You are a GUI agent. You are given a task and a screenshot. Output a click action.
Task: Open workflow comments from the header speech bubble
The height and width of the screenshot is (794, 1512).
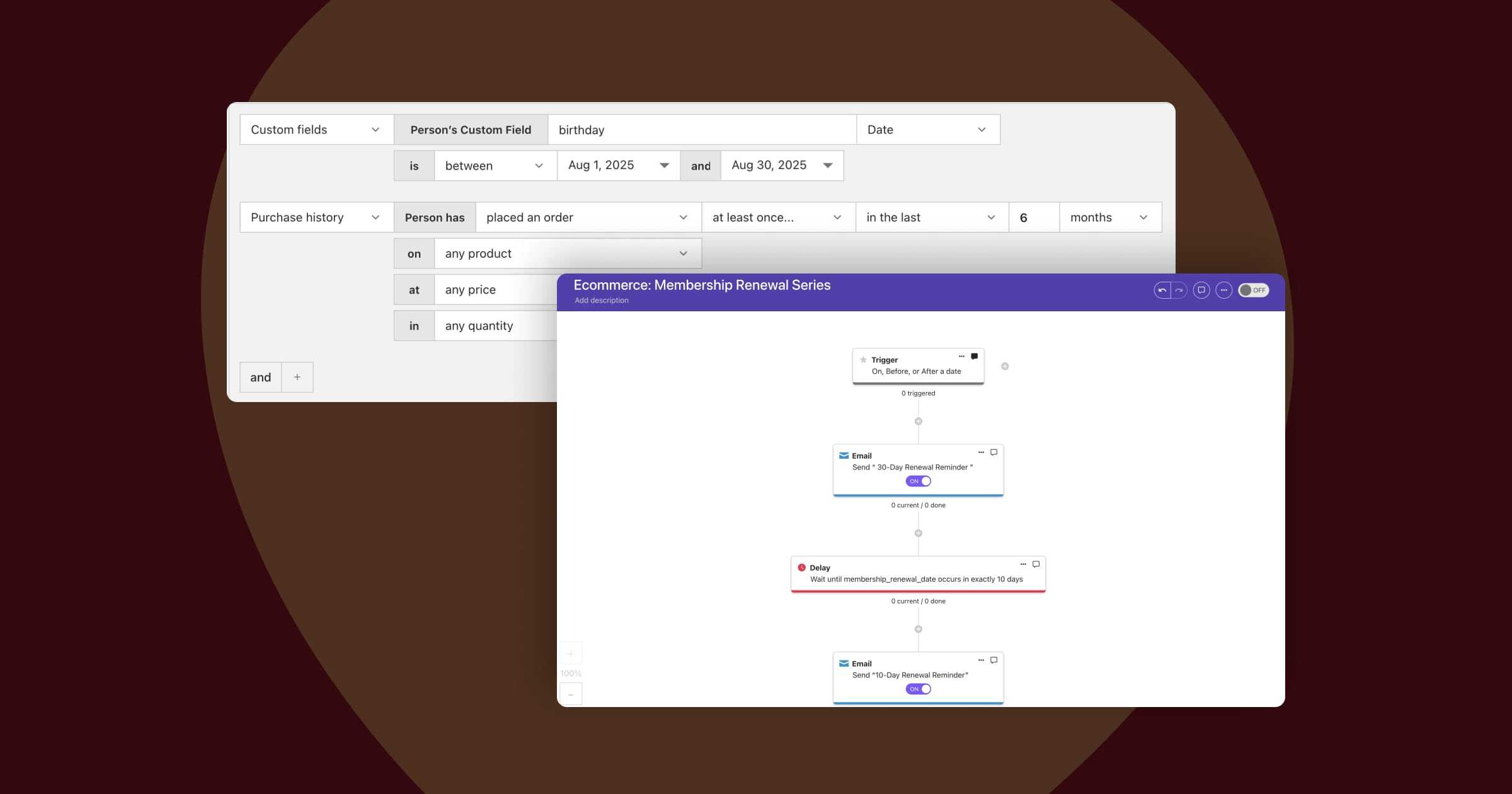click(1201, 291)
